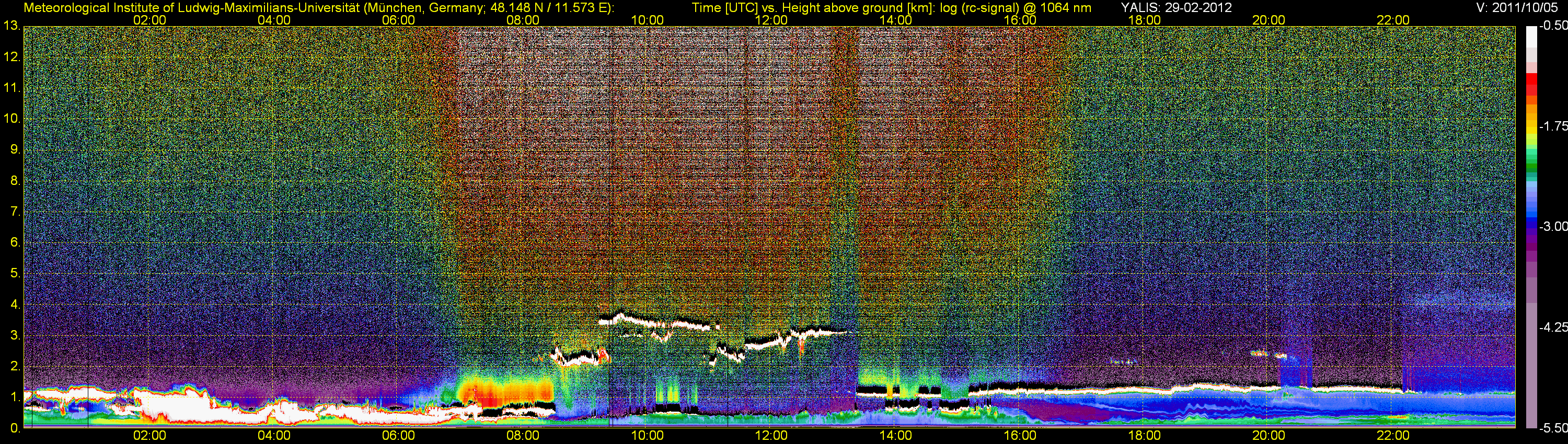Click the -1.75 colorbar scale value
Image resolution: width=1568 pixels, height=444 pixels.
[x=1553, y=126]
